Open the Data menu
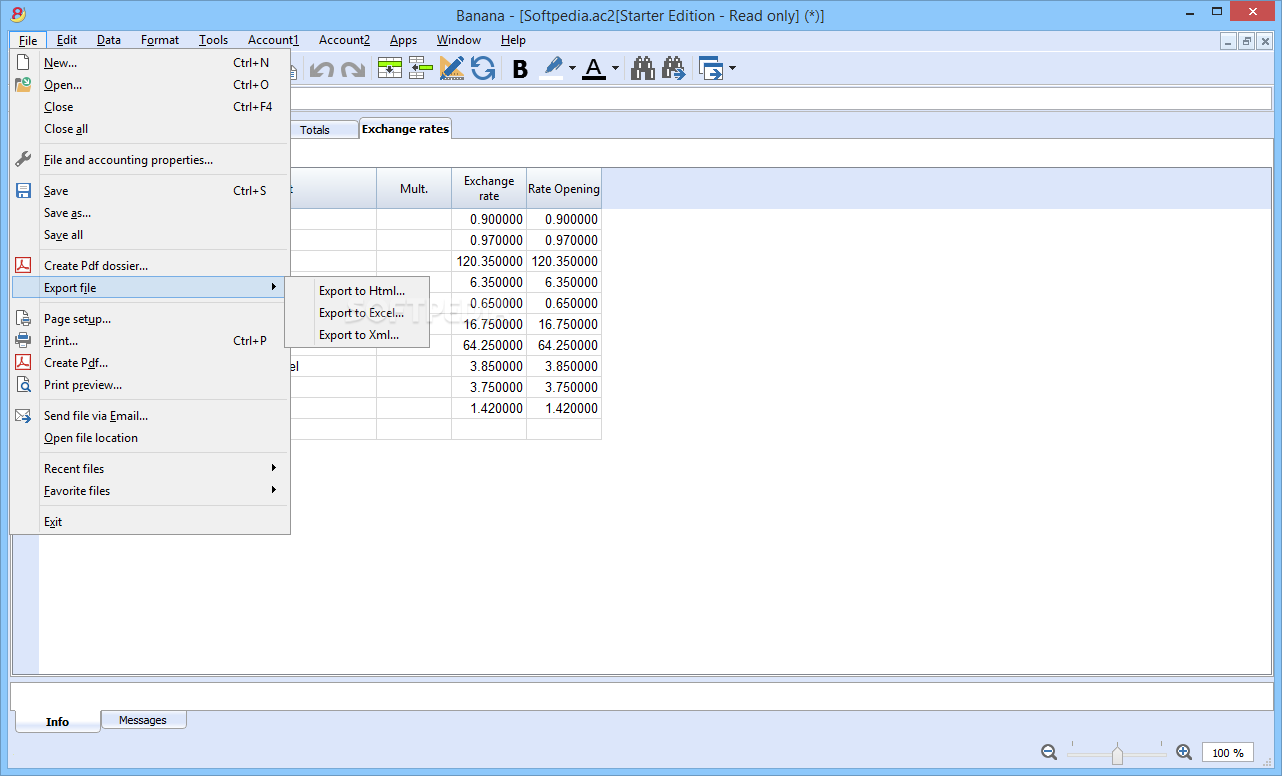Image resolution: width=1282 pixels, height=776 pixels. [109, 40]
